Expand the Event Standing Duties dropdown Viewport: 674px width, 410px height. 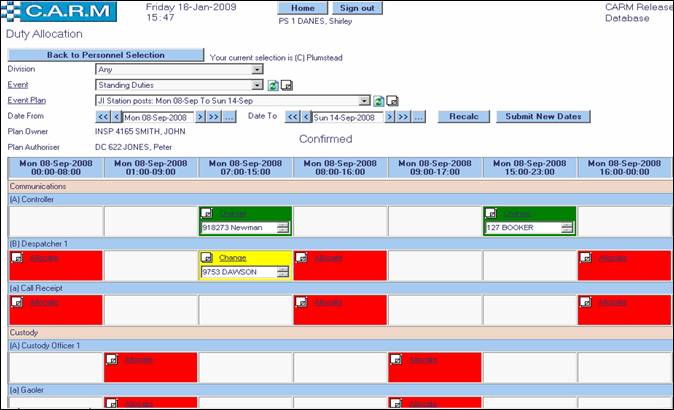(257, 86)
